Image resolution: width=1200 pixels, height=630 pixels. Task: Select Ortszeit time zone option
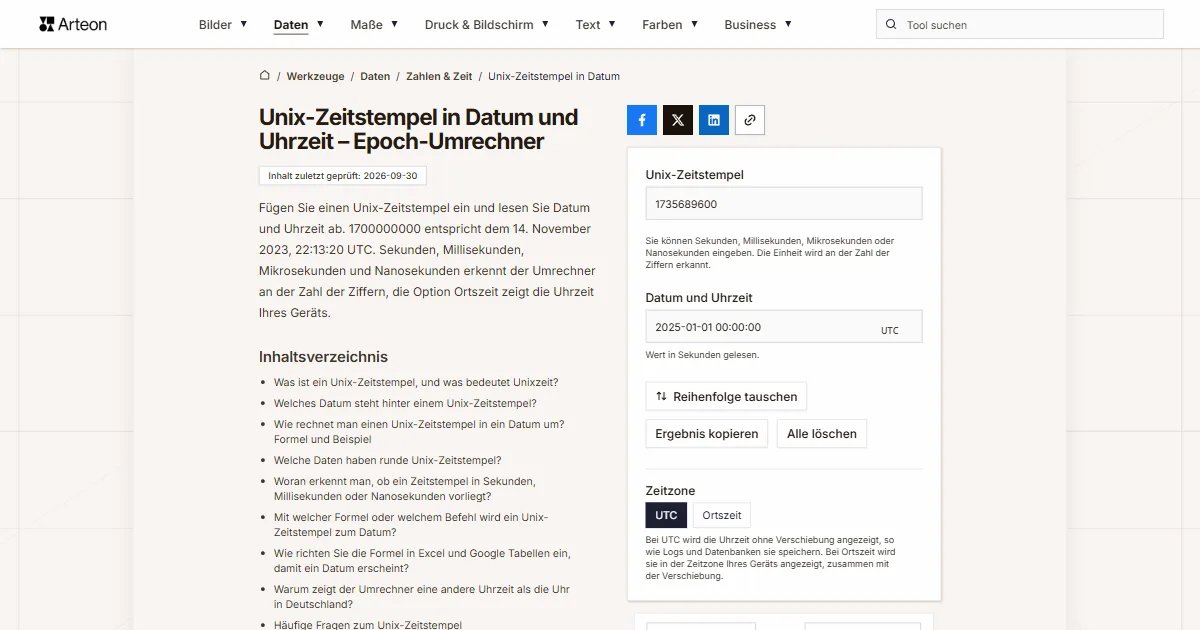pyautogui.click(x=722, y=516)
